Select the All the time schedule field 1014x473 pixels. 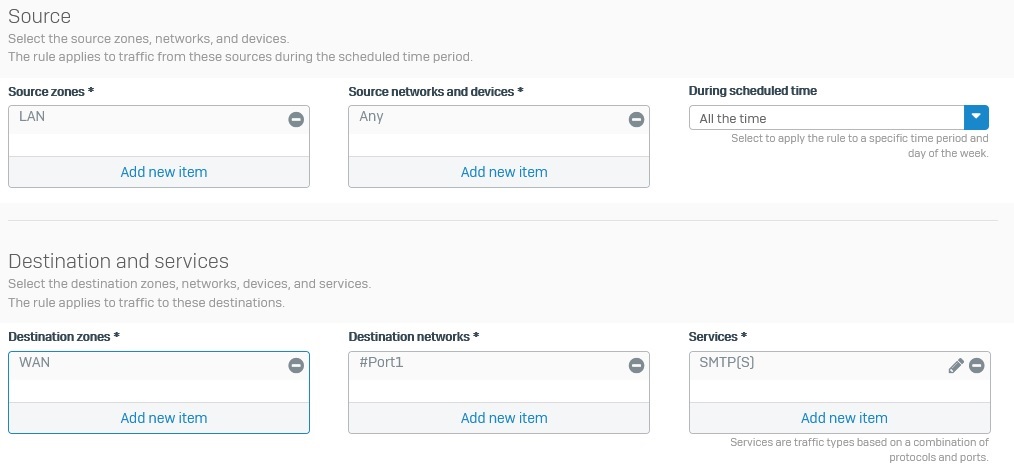coord(826,118)
